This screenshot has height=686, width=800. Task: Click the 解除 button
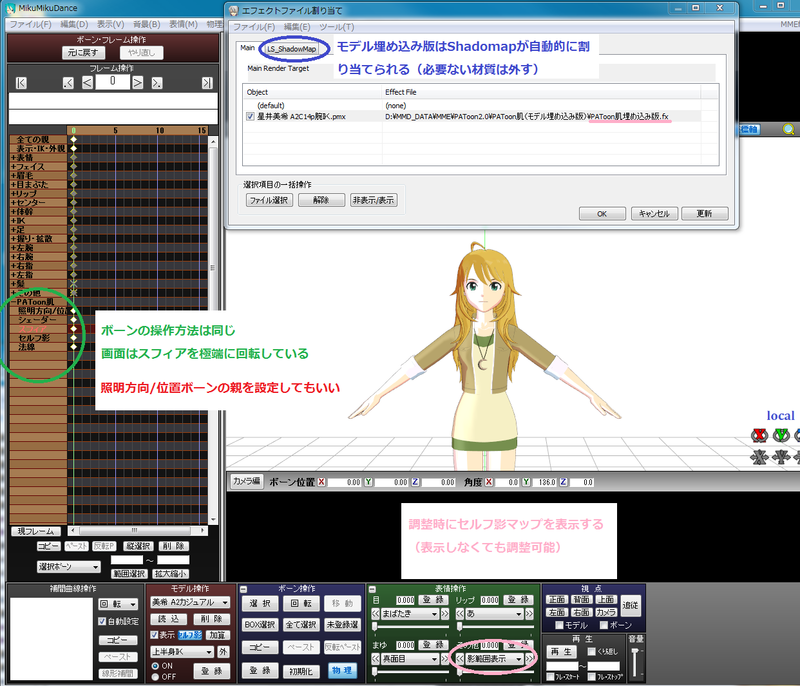pyautogui.click(x=321, y=200)
